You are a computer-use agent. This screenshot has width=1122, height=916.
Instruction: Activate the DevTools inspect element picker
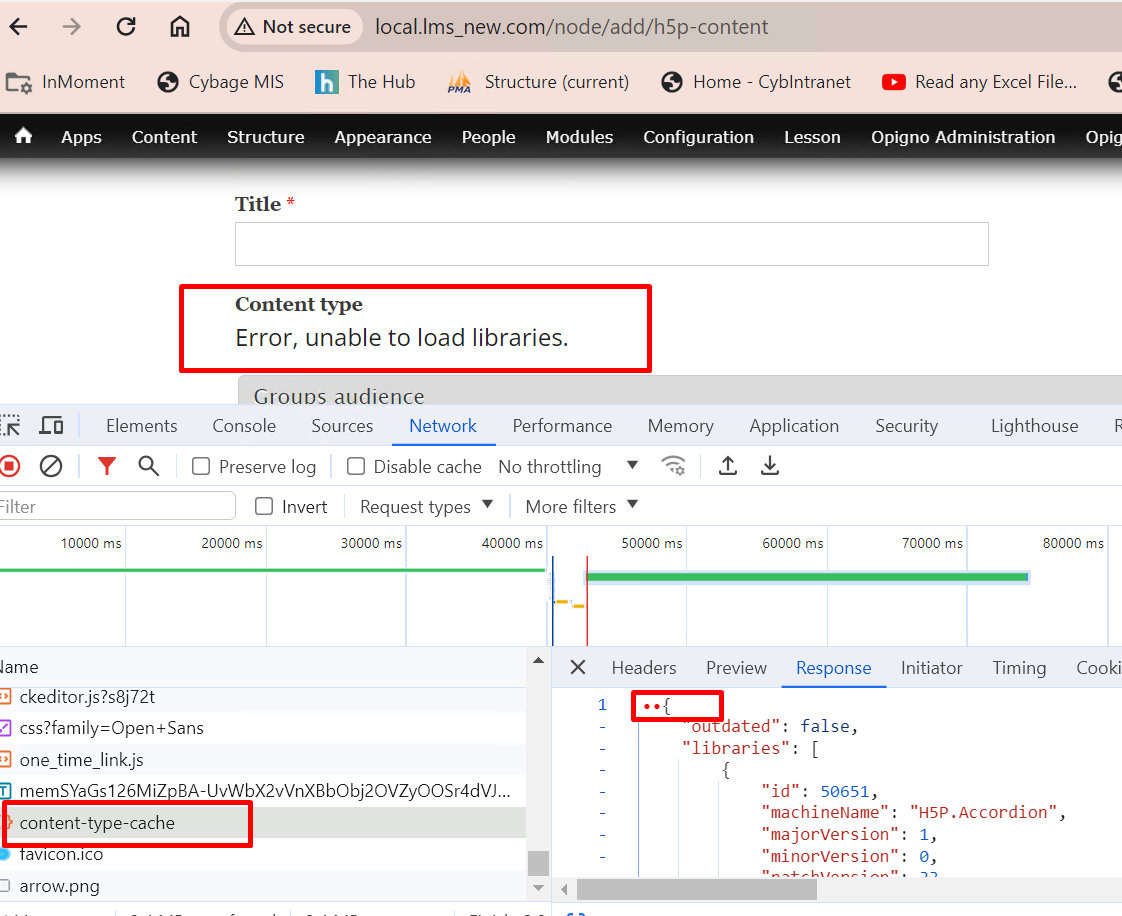coord(11,427)
